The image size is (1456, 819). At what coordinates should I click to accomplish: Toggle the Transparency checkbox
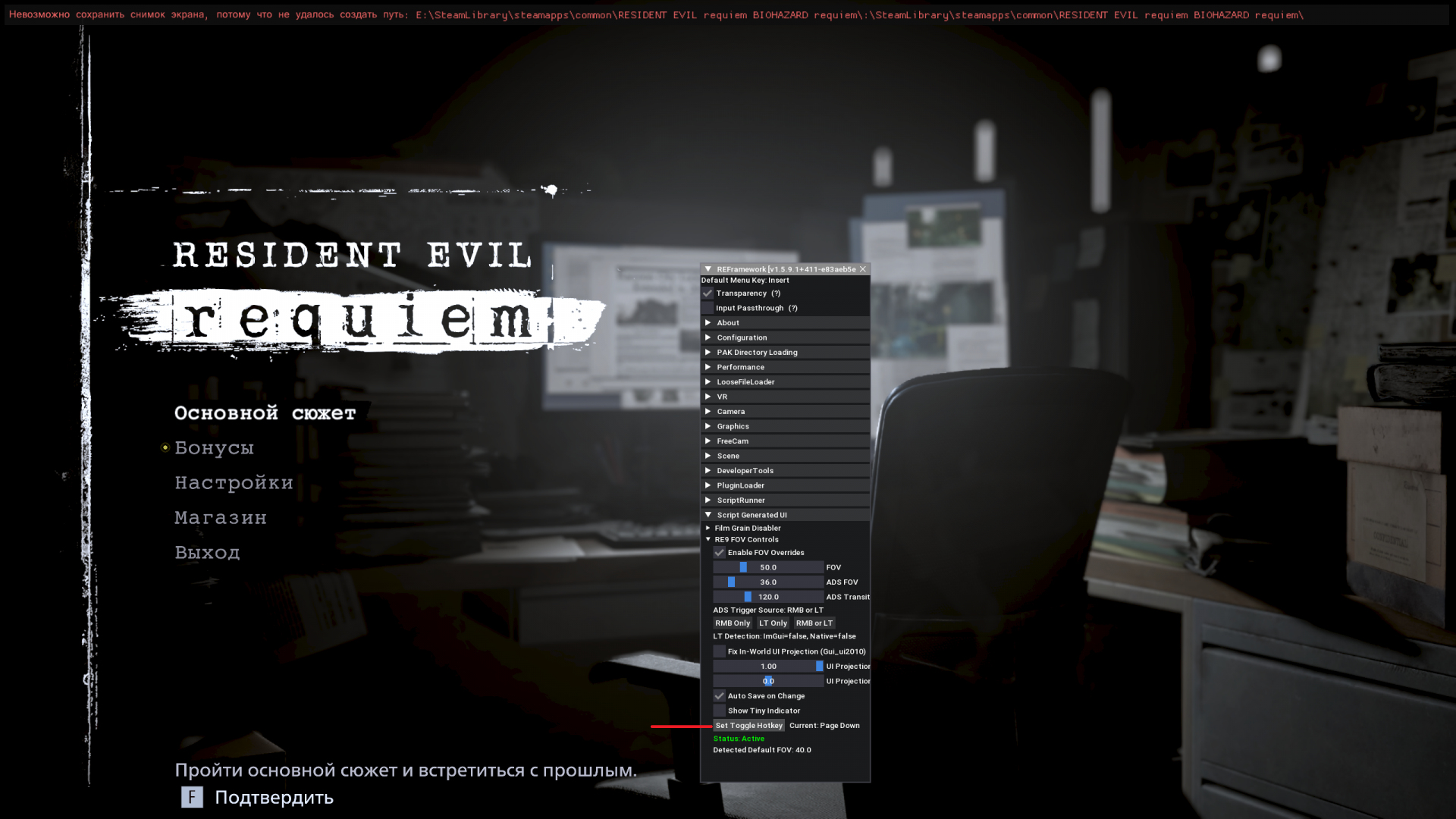708,293
